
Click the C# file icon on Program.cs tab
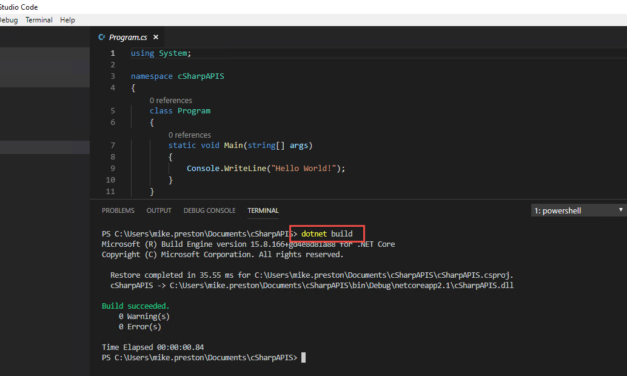coord(102,37)
